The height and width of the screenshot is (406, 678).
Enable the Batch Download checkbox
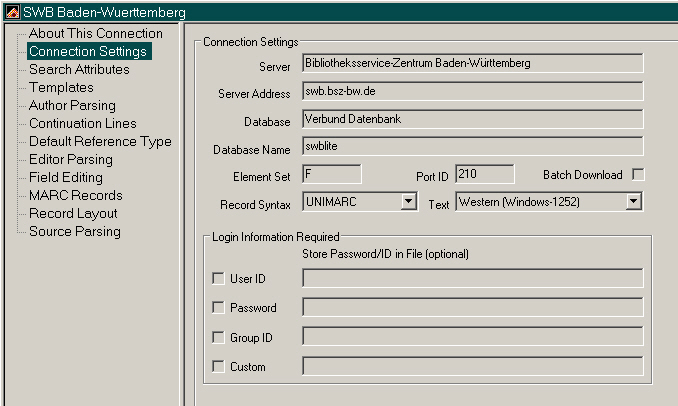pos(638,175)
